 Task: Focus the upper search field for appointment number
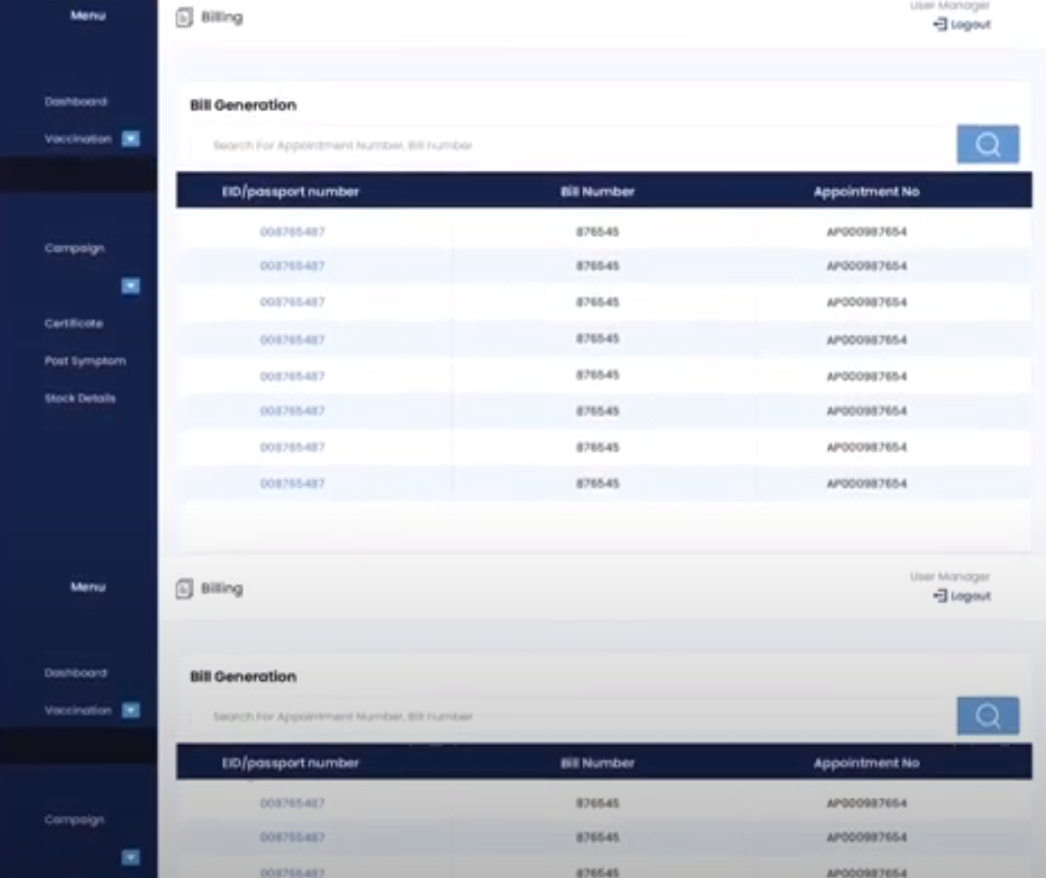point(572,145)
